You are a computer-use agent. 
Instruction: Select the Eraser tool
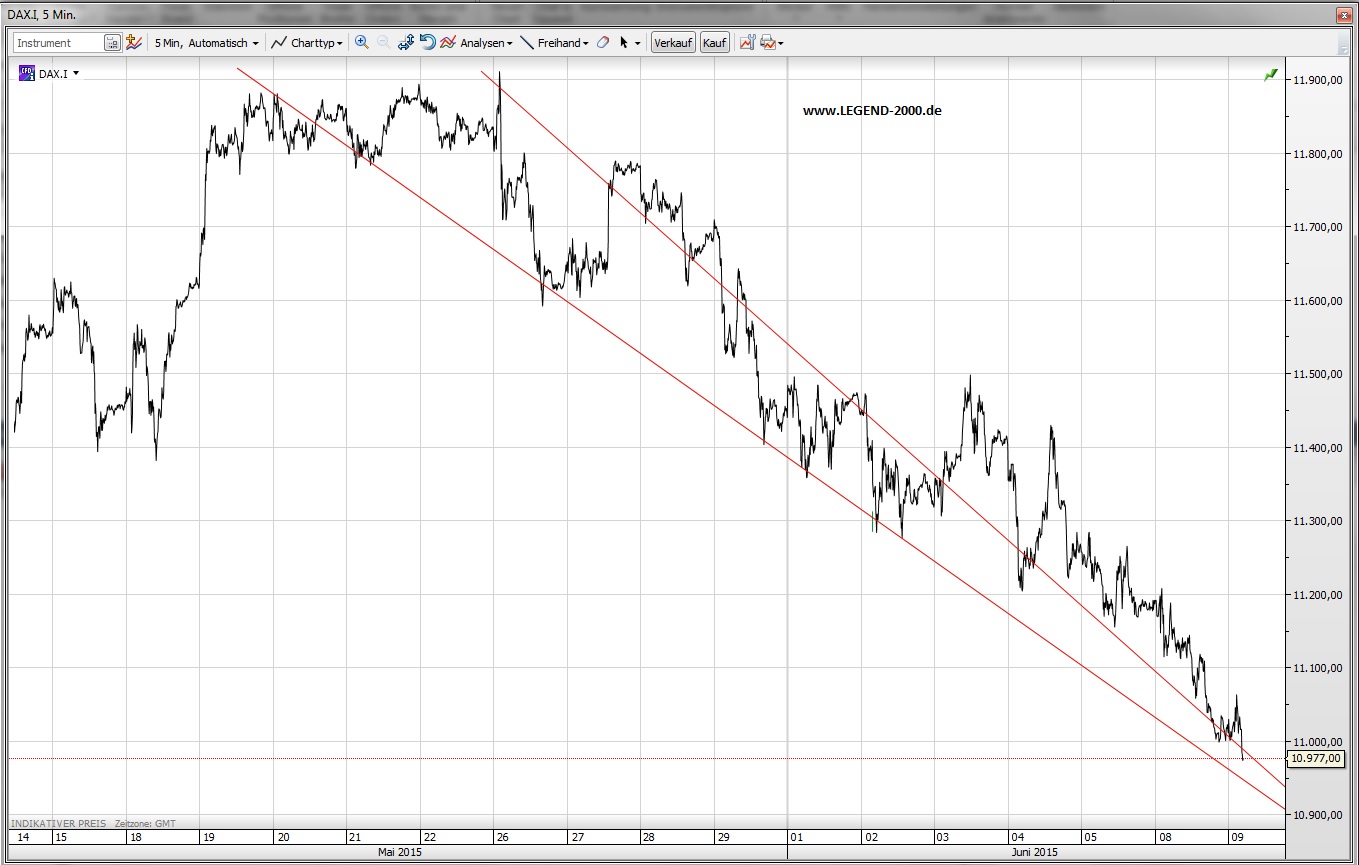pos(603,43)
